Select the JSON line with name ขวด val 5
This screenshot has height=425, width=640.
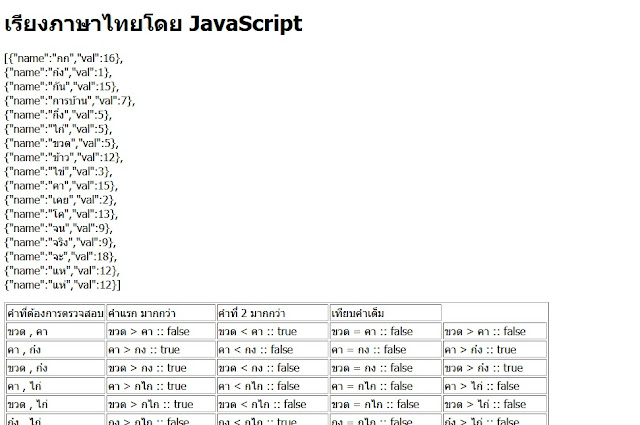pyautogui.click(x=61, y=143)
